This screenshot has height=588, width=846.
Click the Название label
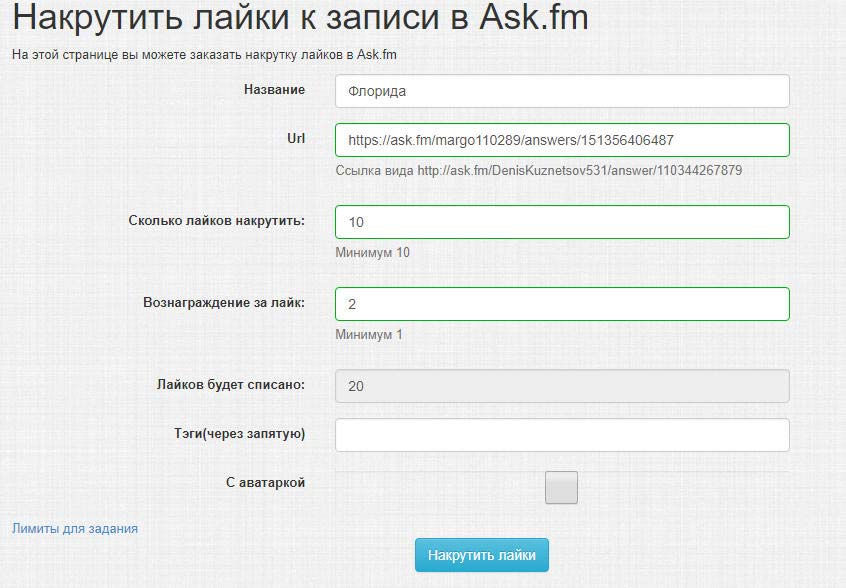point(274,90)
